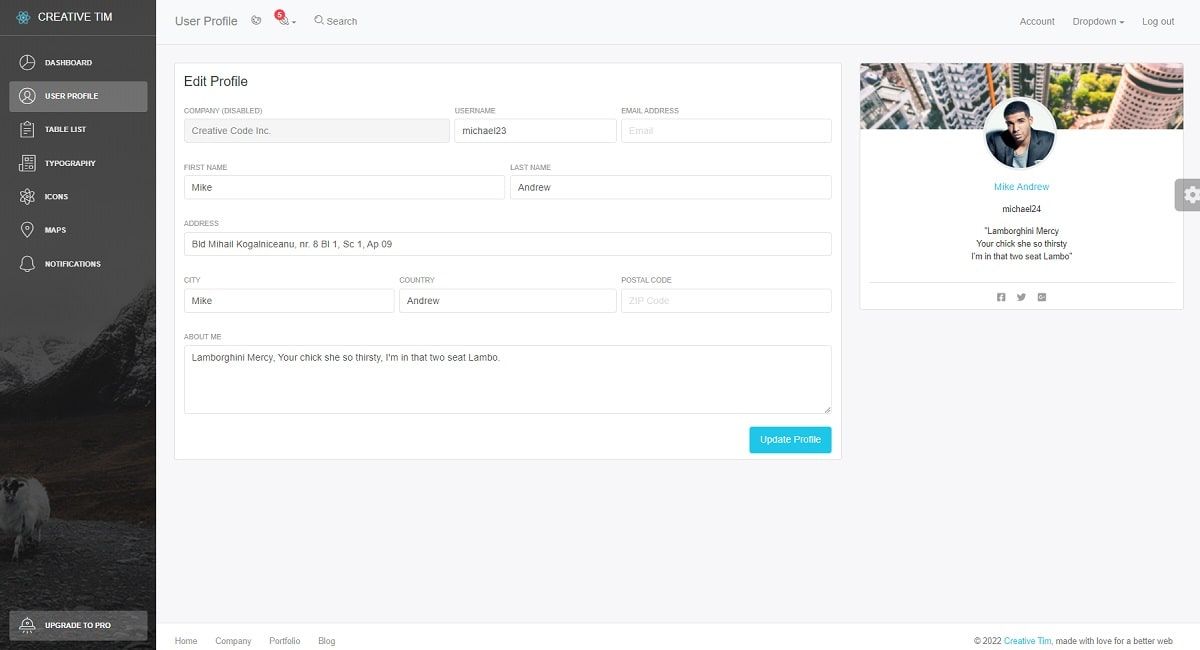Click the Upgrade to Pro button
The image size is (1200, 650).
click(78, 625)
